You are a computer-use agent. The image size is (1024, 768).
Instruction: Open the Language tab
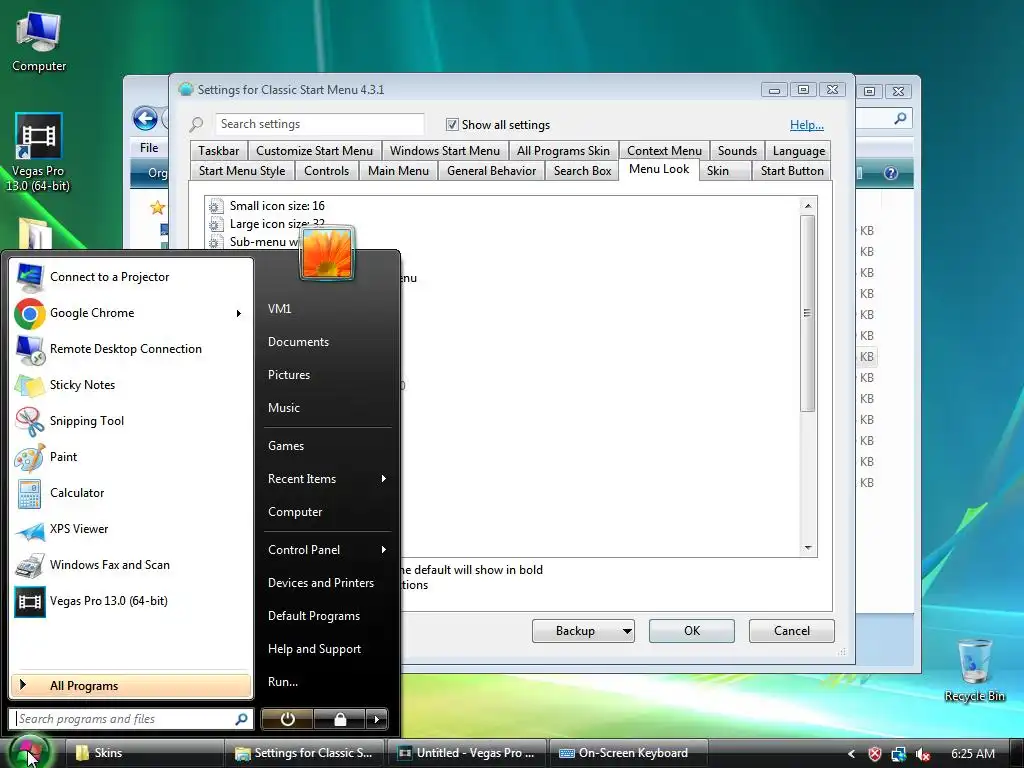tap(799, 151)
